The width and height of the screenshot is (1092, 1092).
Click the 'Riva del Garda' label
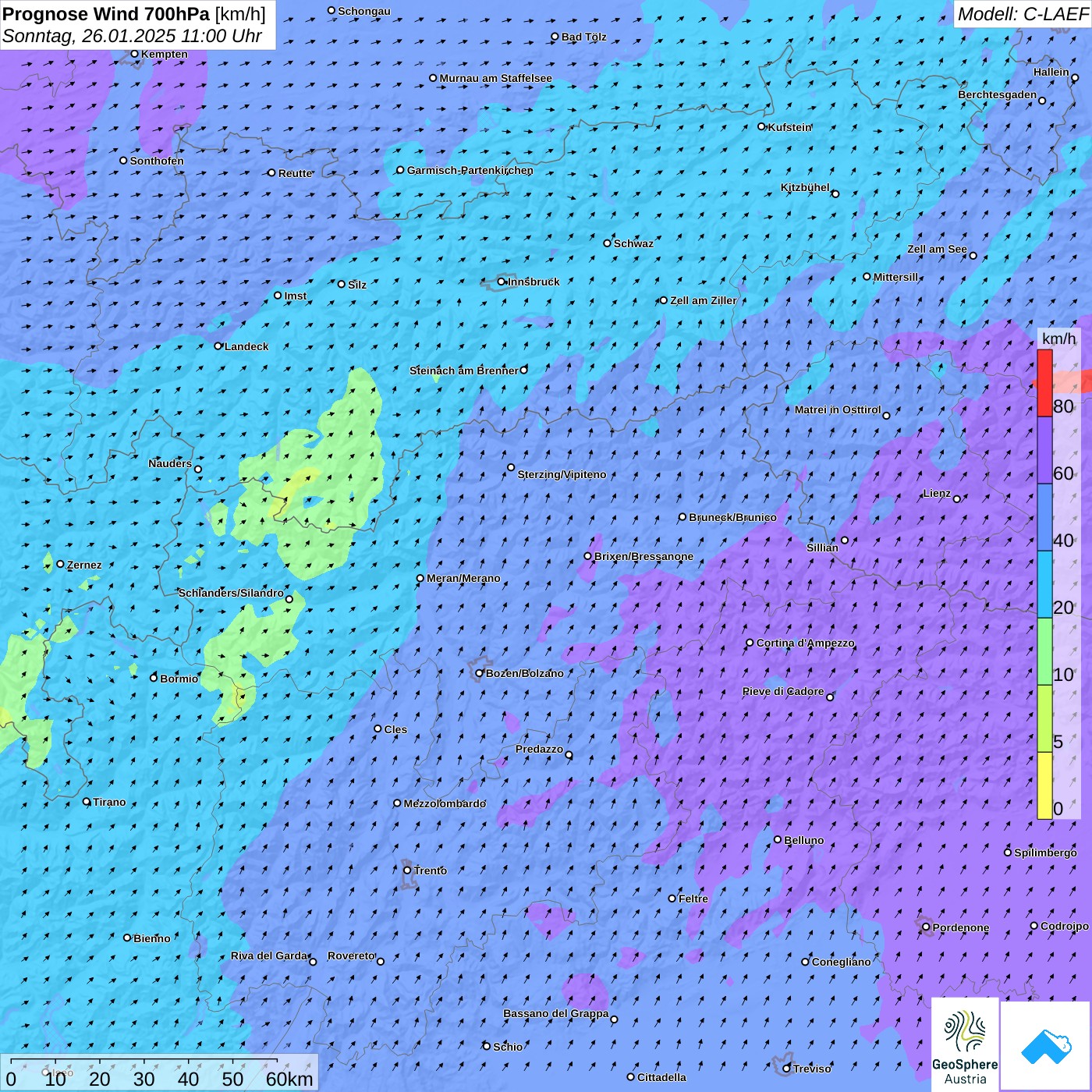click(269, 955)
